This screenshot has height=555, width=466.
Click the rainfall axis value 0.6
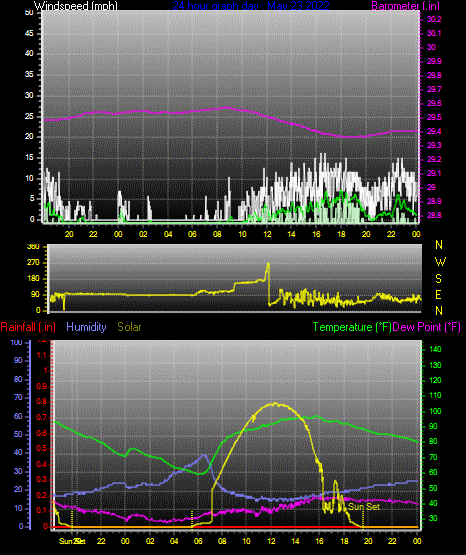(42, 434)
